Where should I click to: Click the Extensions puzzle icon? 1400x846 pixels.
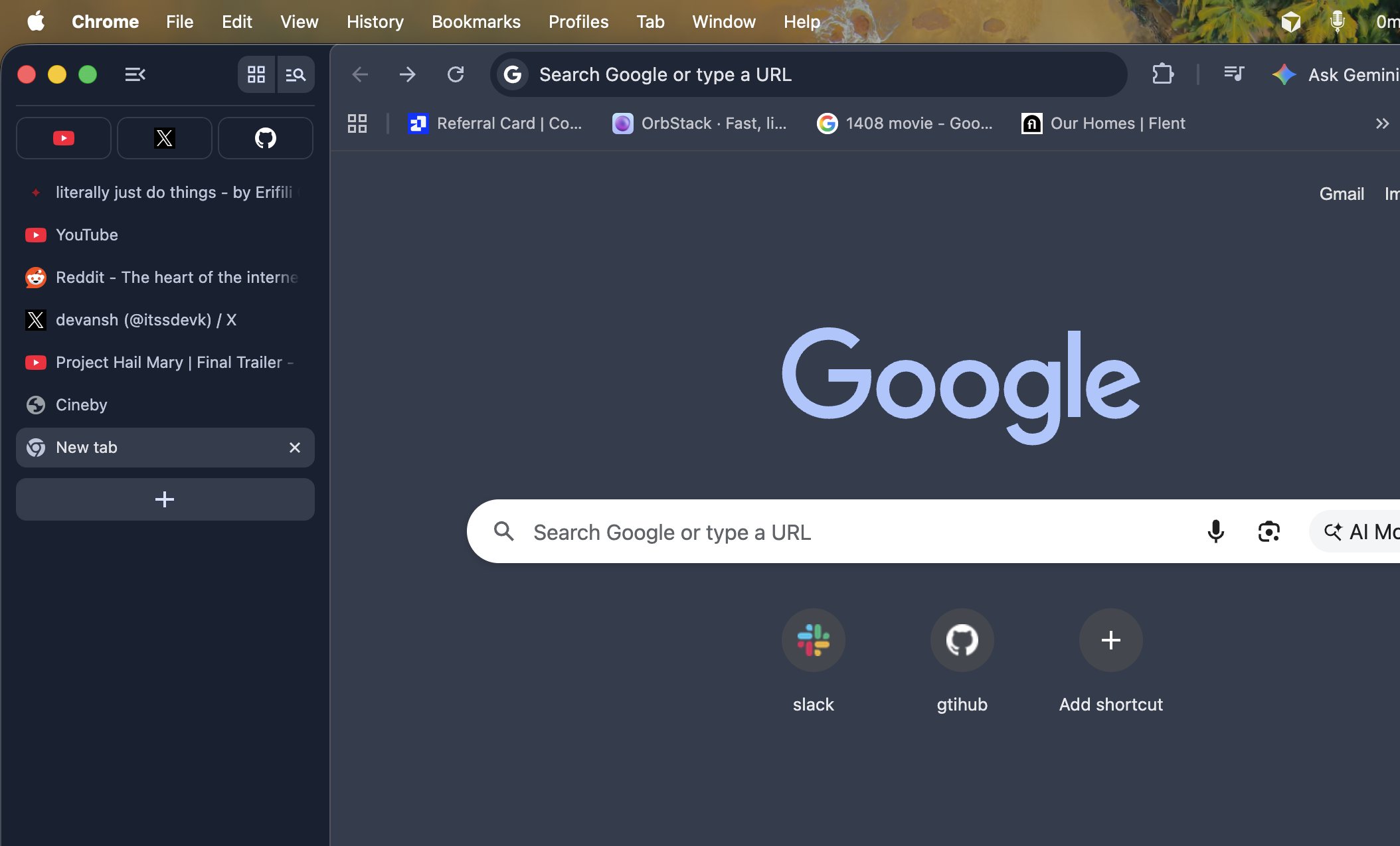pos(1163,74)
